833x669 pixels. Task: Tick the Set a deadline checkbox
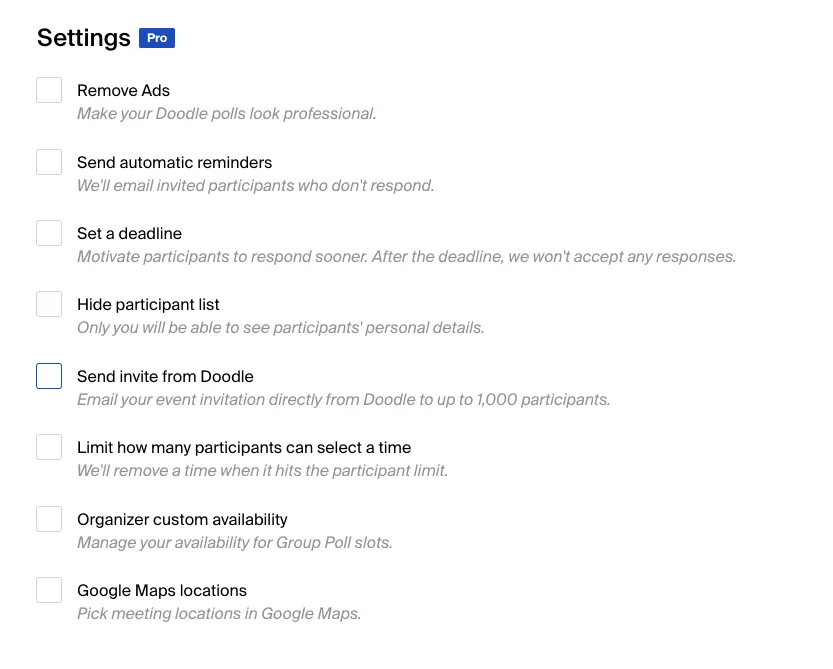tap(49, 233)
